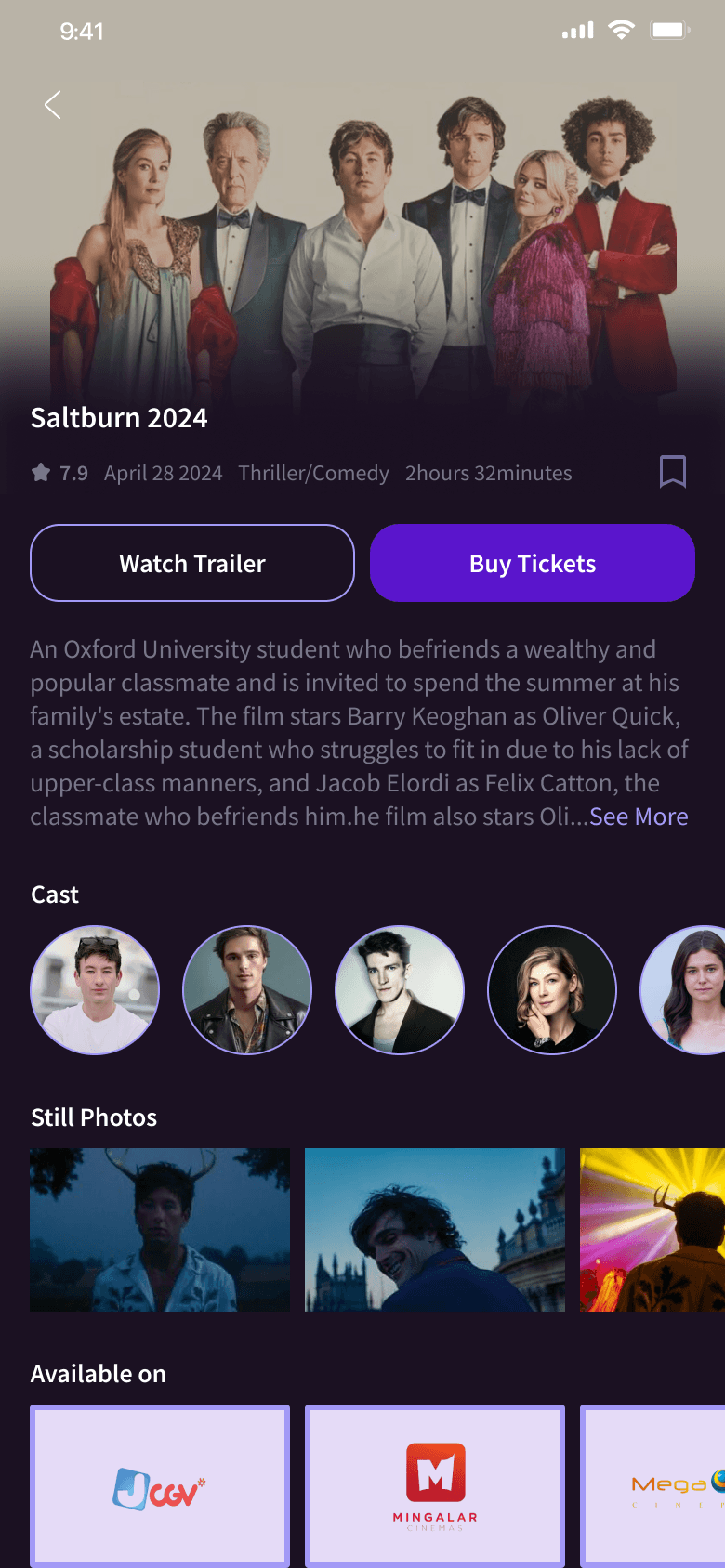Open partially visible fifth cast avatar
The image size is (725, 1568).
pos(683,990)
